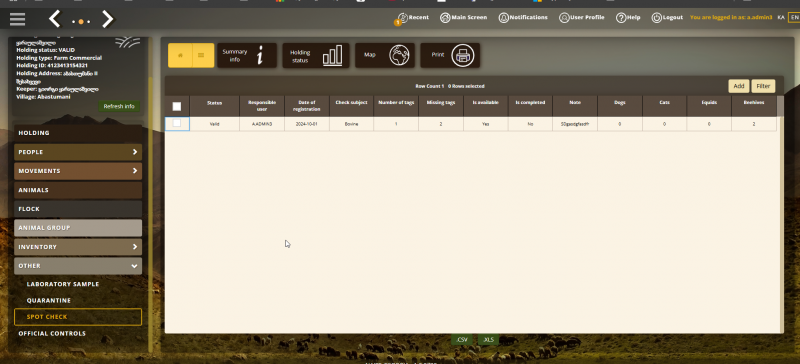Click the A.ADMIN3 responsible user cell
Viewport: 800px width, 364px height.
point(262,124)
